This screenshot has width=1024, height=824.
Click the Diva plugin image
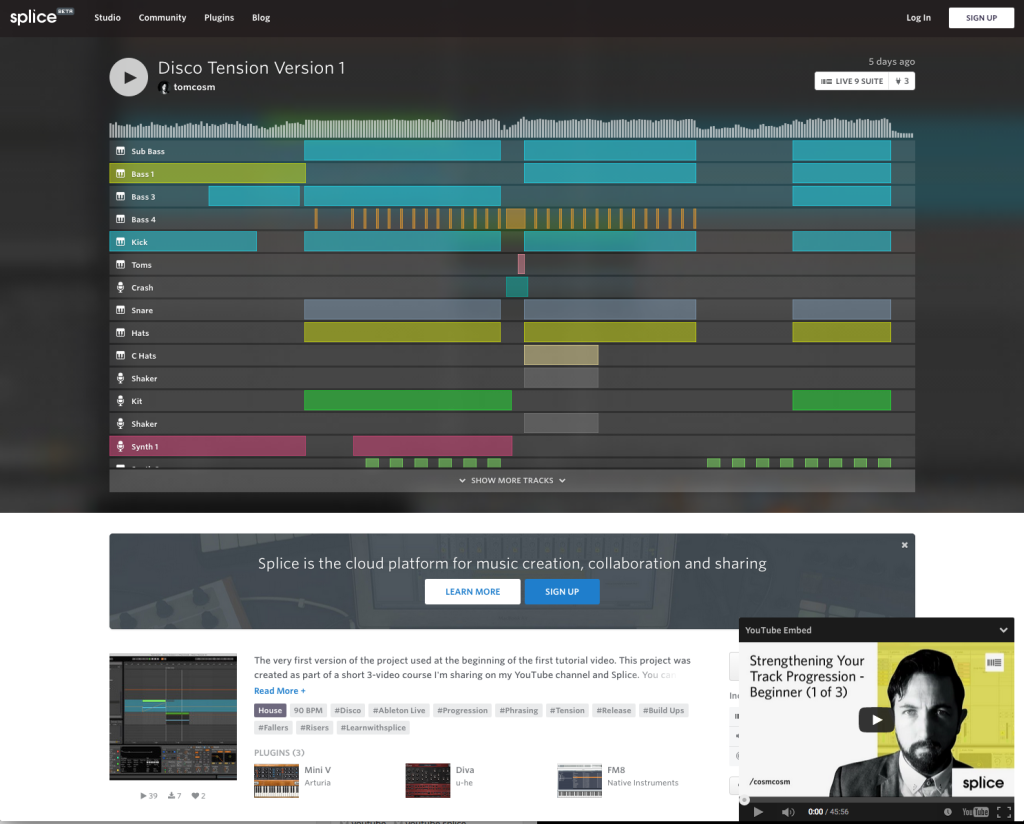click(x=428, y=781)
